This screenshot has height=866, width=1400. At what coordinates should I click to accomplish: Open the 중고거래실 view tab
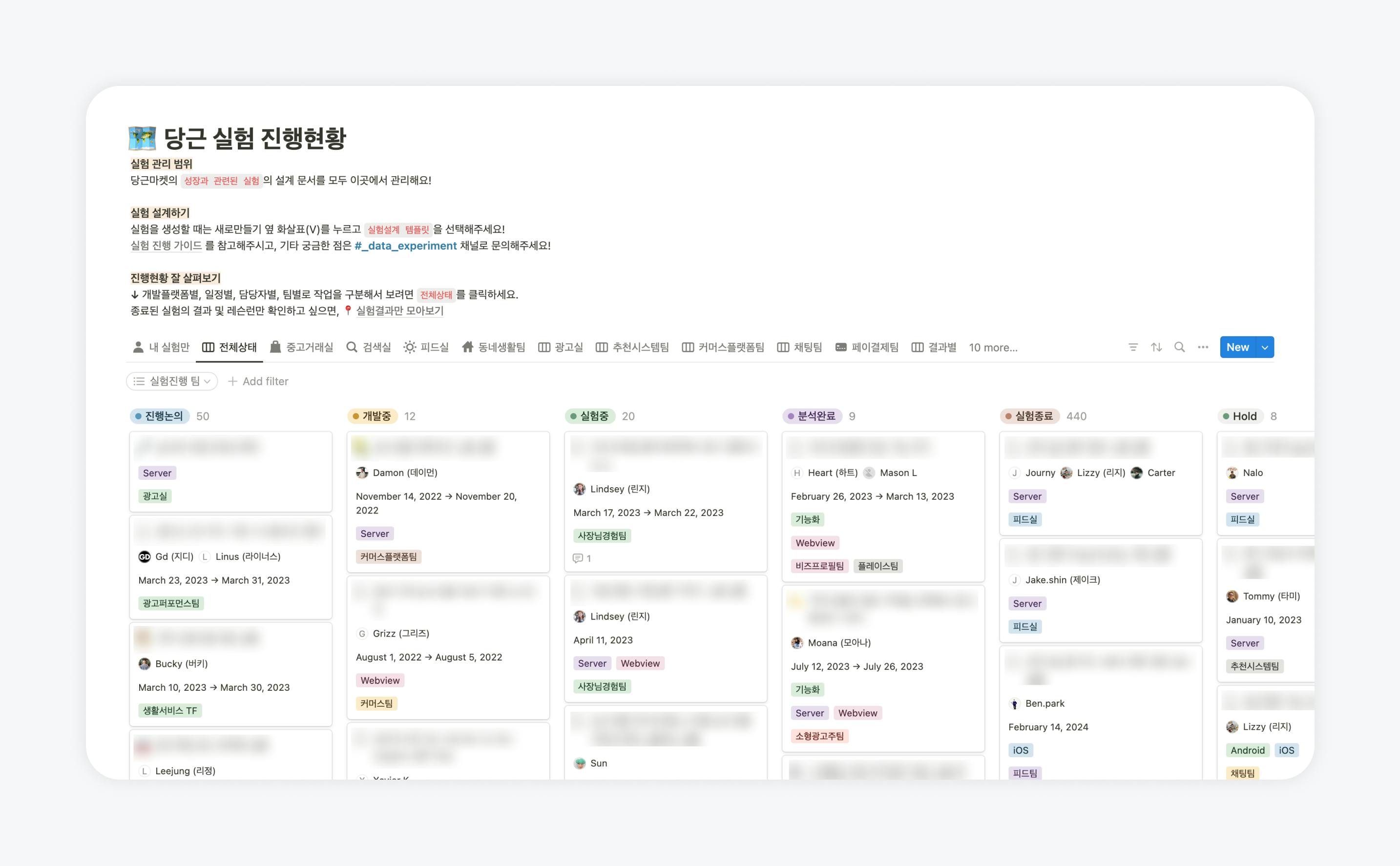coord(301,347)
